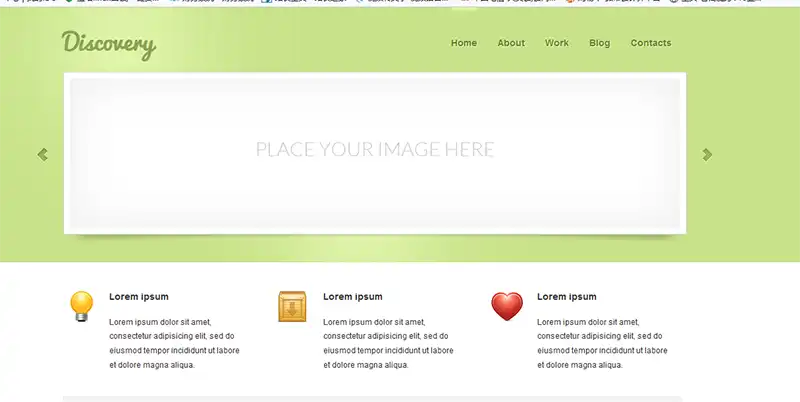Screen dimensions: 800x402
Task: Open the Blog section
Action: tap(599, 43)
